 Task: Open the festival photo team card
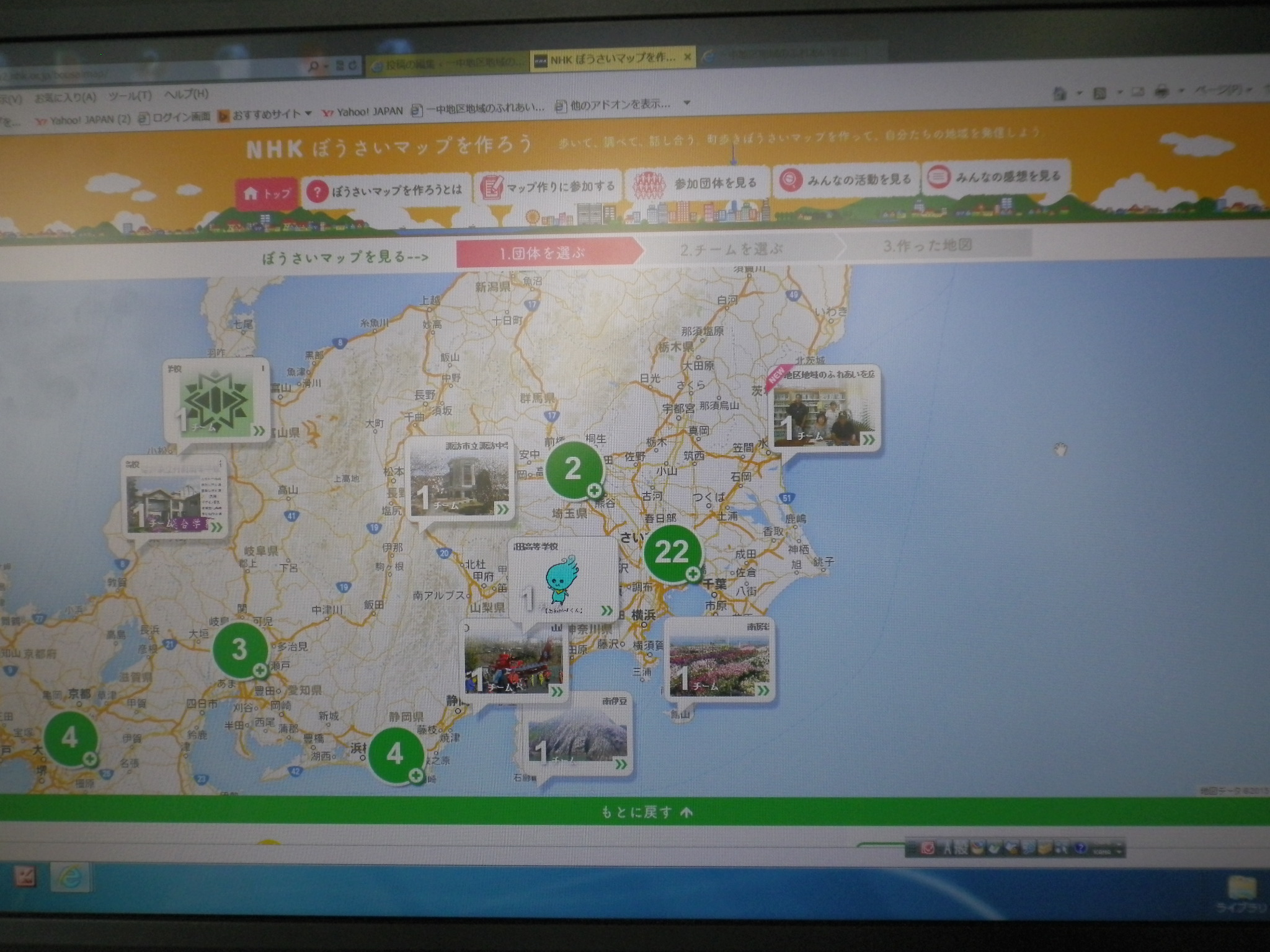click(513, 662)
